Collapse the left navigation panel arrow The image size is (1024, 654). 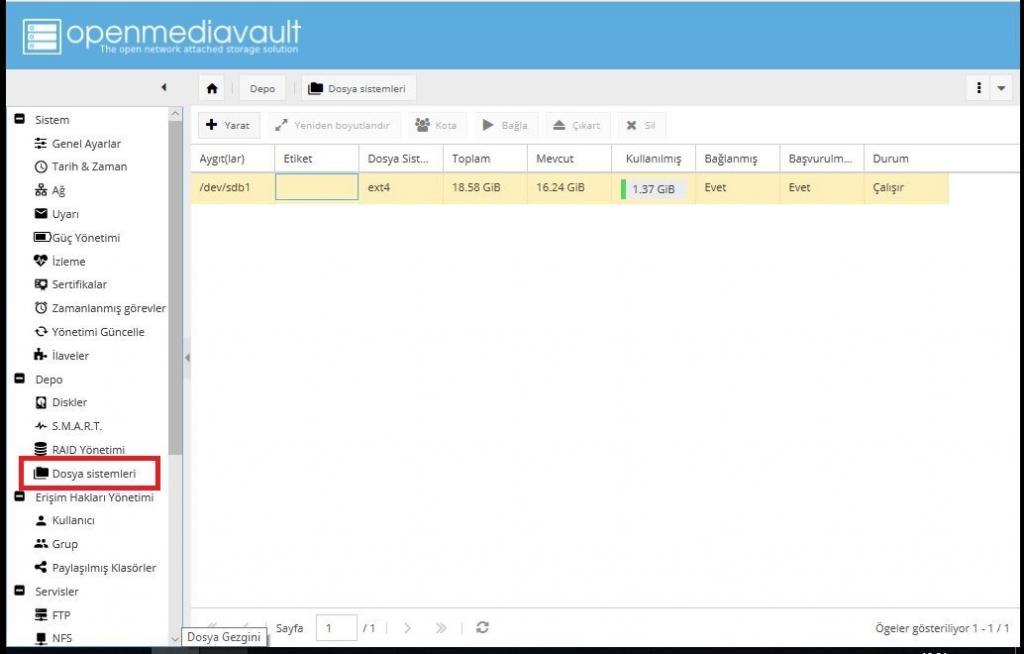tap(163, 88)
